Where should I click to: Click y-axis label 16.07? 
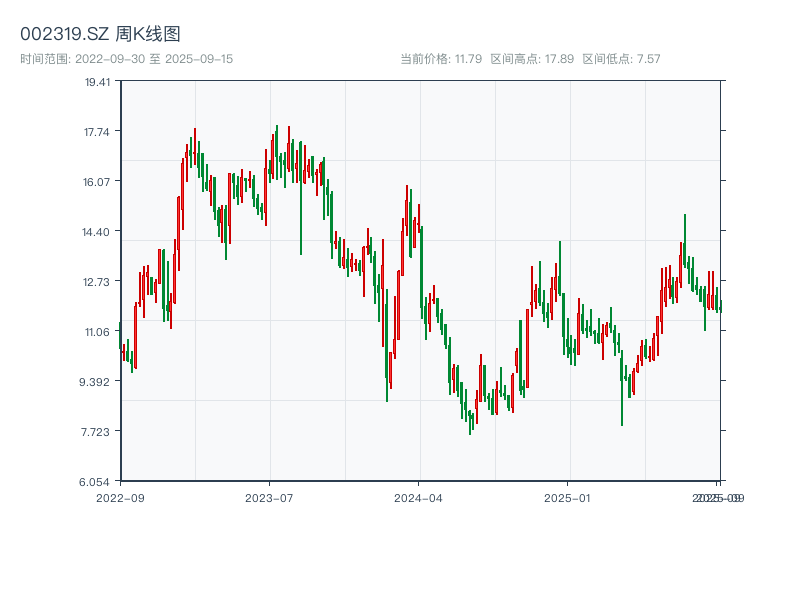pos(96,182)
